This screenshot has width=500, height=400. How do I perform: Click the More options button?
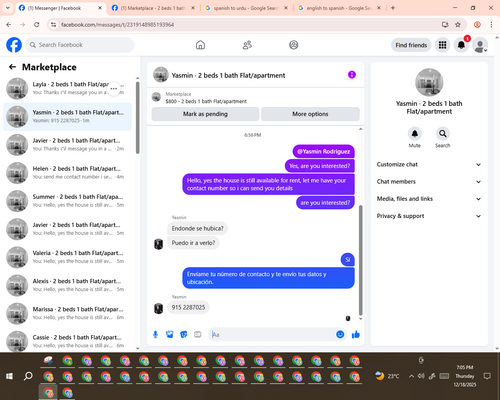click(310, 114)
